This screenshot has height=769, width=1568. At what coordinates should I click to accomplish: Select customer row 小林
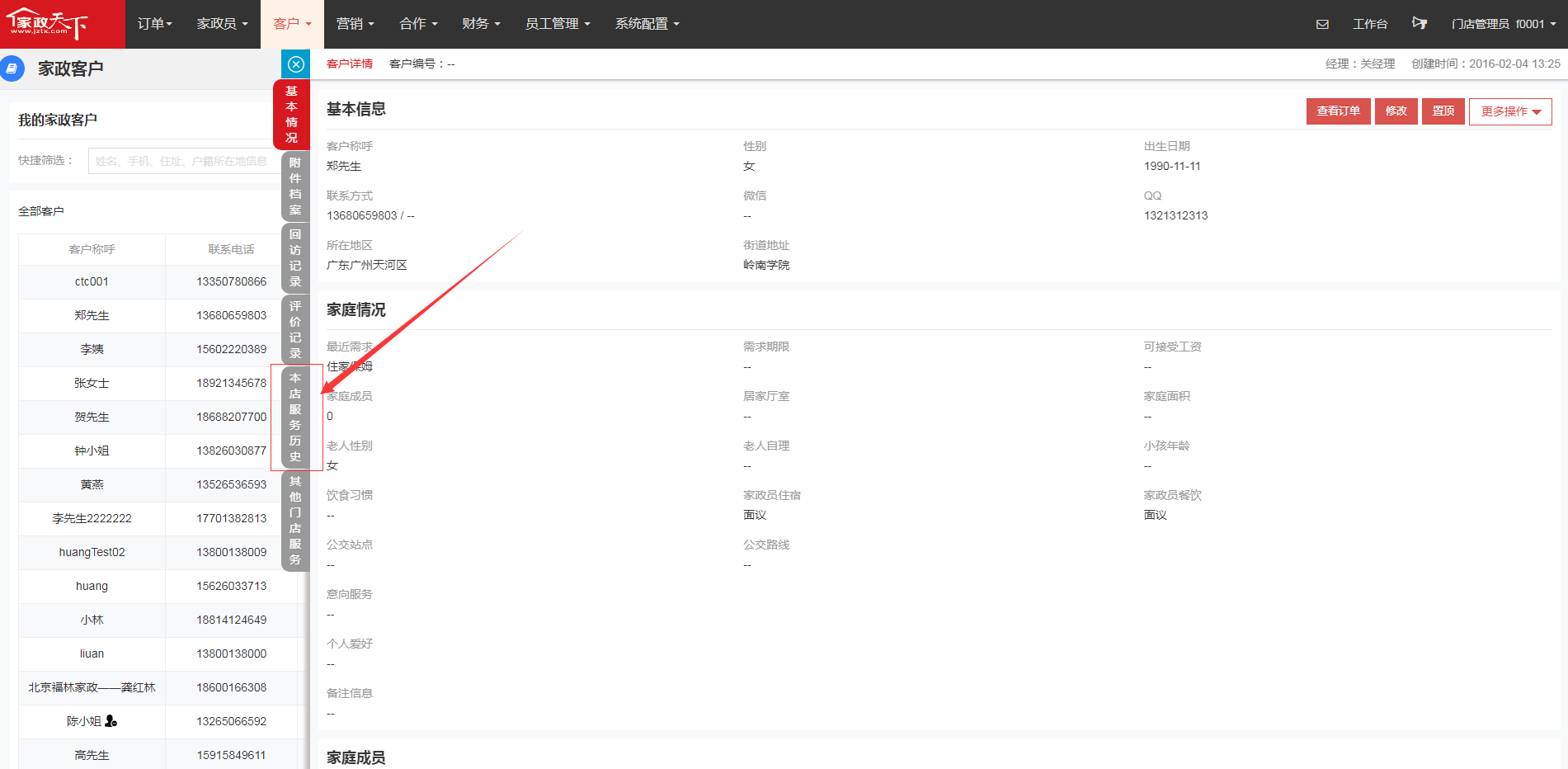point(157,620)
